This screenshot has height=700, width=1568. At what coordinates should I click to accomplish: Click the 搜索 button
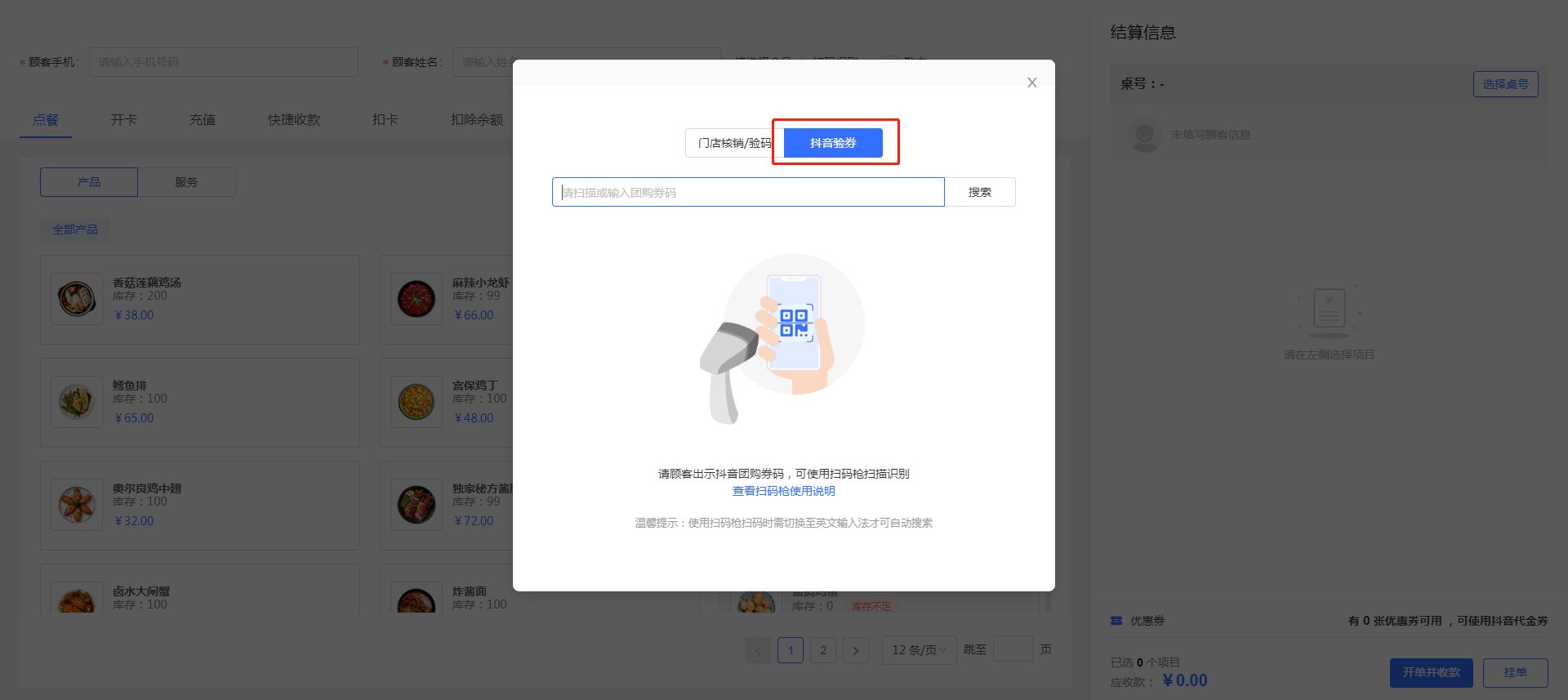pyautogui.click(x=980, y=193)
